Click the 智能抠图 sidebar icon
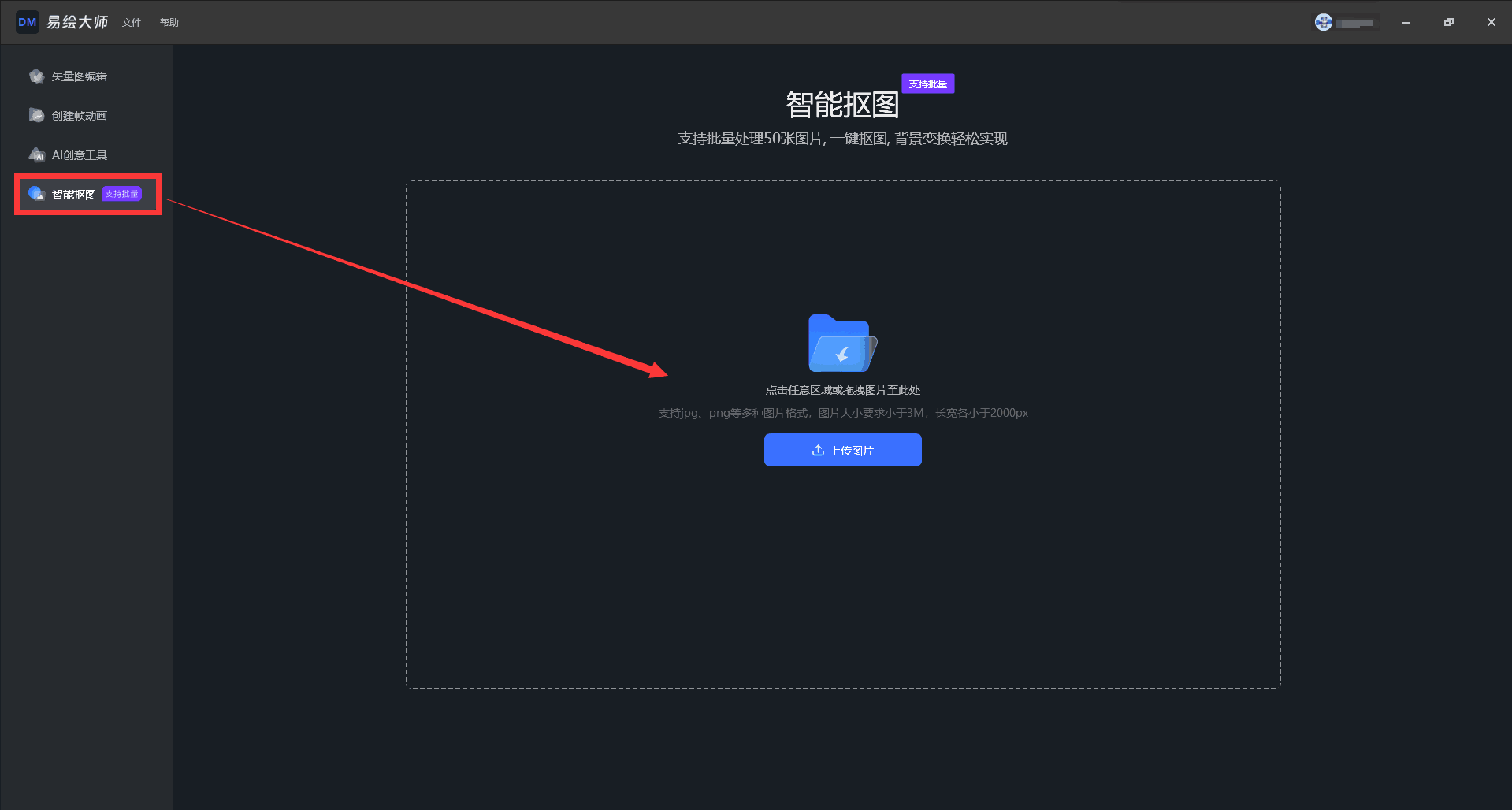Viewport: 1512px width, 810px height. coord(36,194)
